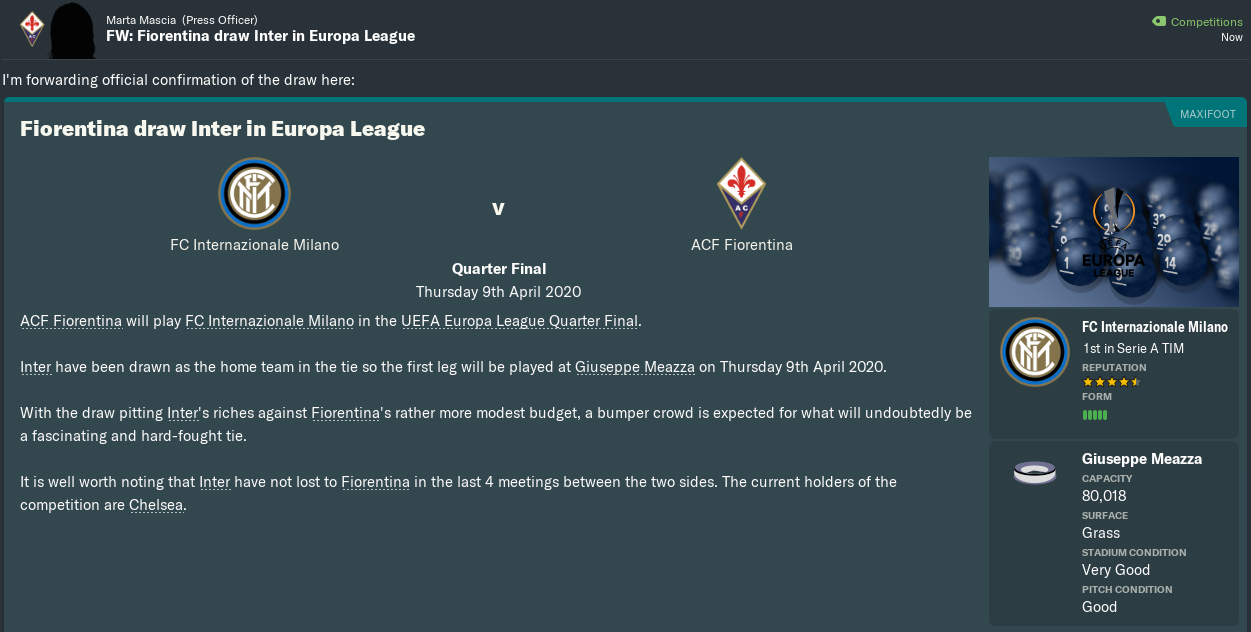Screen dimensions: 1251x632
Task: Click the Fiorentina badge beside the sender name
Action: coord(32,28)
